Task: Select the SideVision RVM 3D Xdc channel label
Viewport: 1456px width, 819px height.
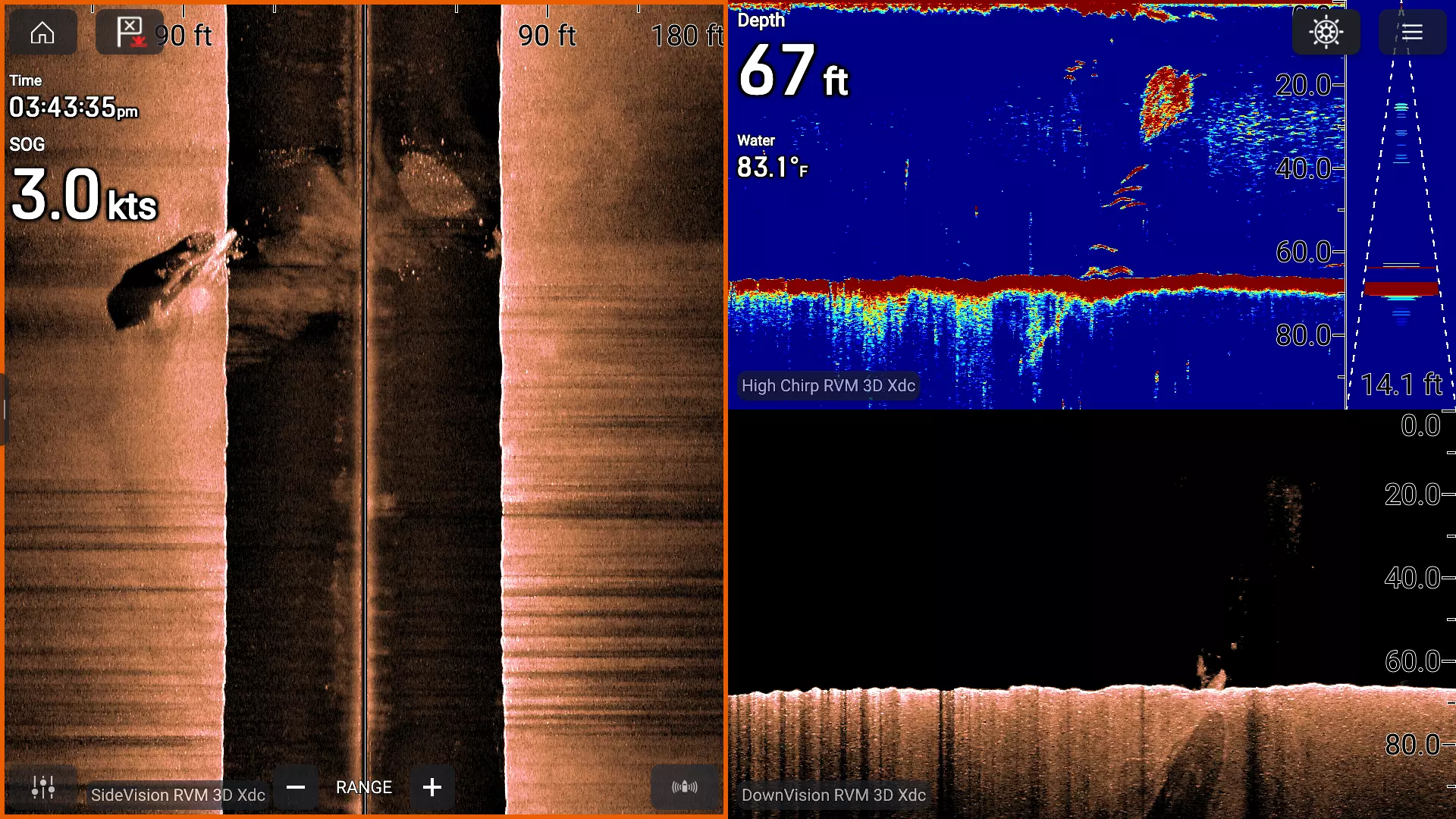Action: [178, 795]
